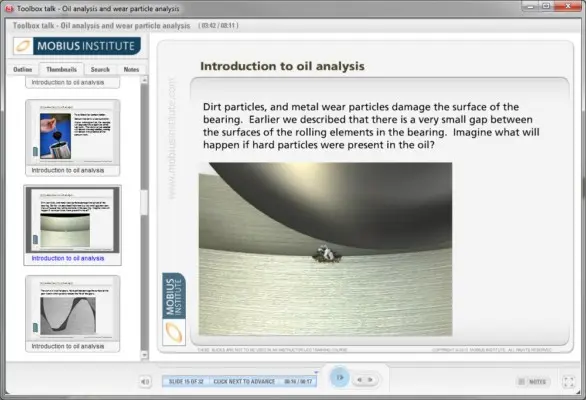The width and height of the screenshot is (586, 400).
Task: Go to the previous slide arrow
Action: click(360, 380)
